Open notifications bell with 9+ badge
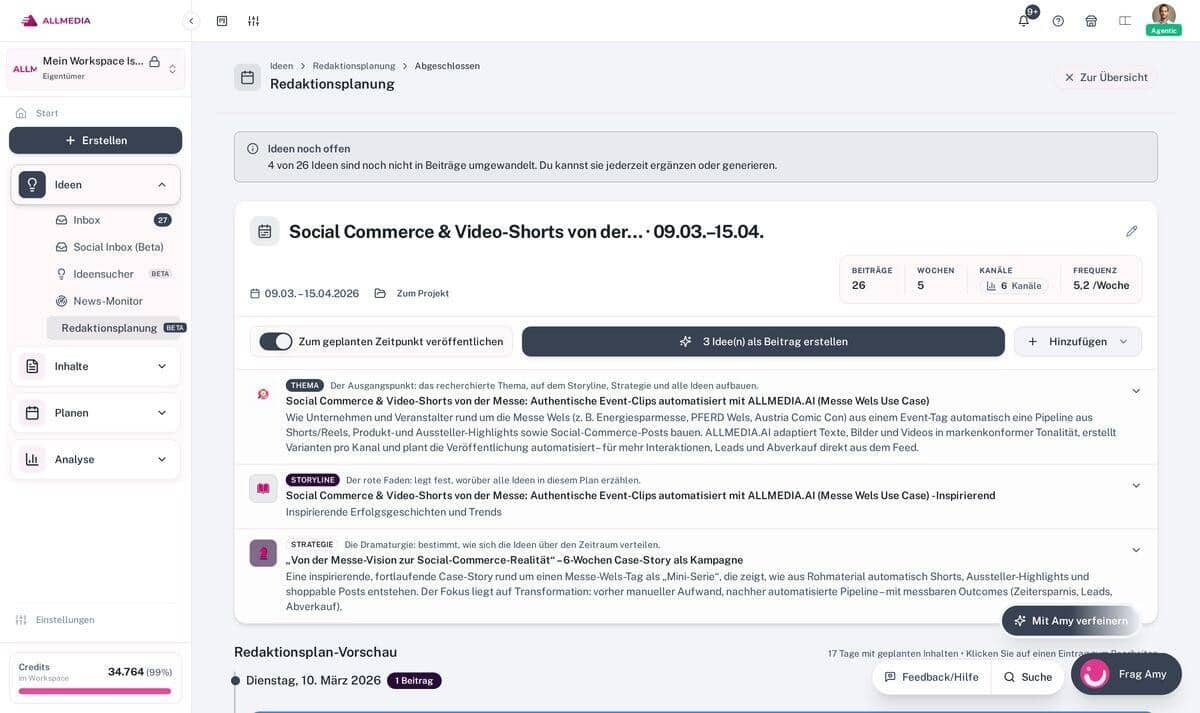1200x713 pixels. (1024, 21)
